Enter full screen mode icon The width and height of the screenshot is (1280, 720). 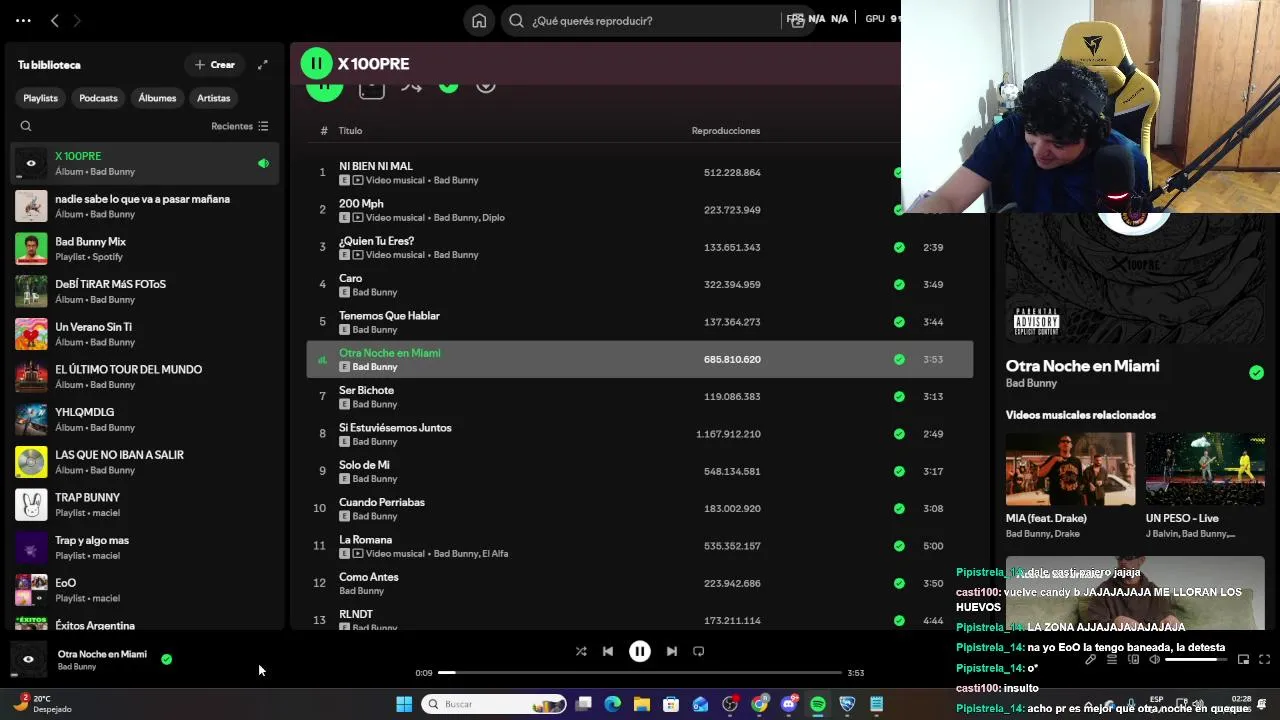tap(1264, 659)
